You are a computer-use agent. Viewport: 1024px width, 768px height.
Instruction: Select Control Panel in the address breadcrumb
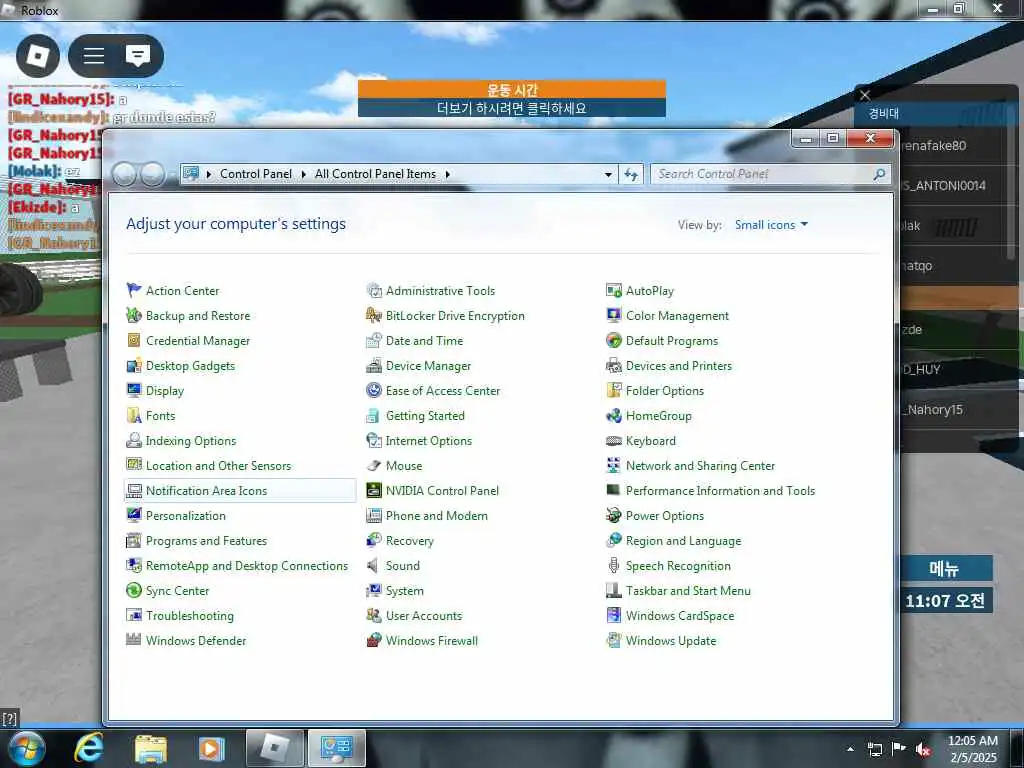click(256, 174)
